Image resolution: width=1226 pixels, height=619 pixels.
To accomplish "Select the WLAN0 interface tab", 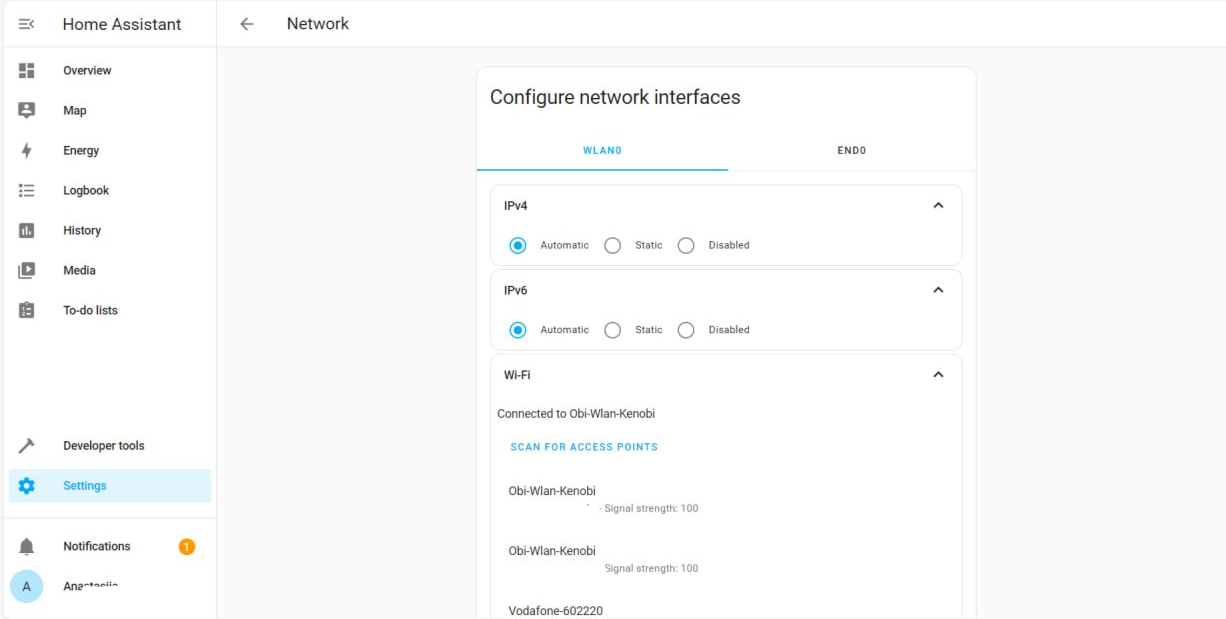I will [x=602, y=151].
